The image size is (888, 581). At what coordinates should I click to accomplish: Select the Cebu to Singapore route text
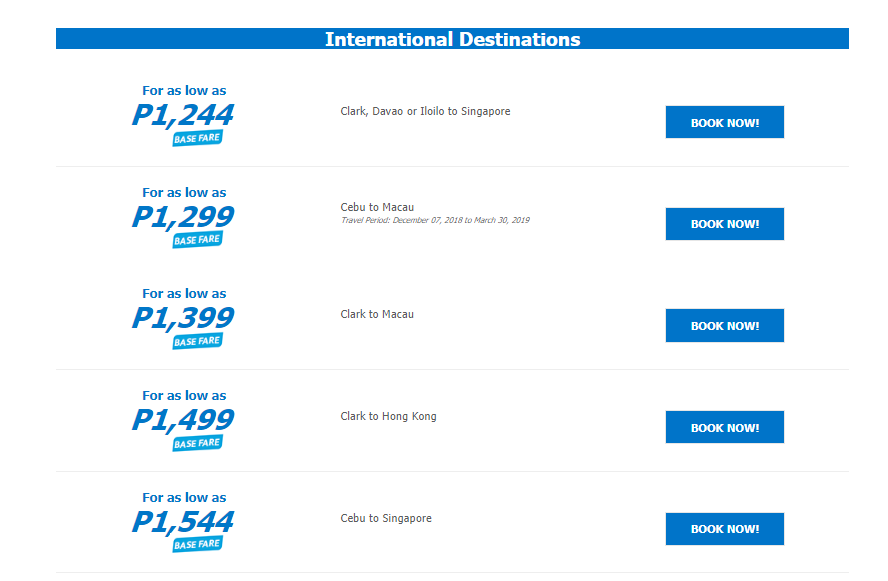click(386, 518)
